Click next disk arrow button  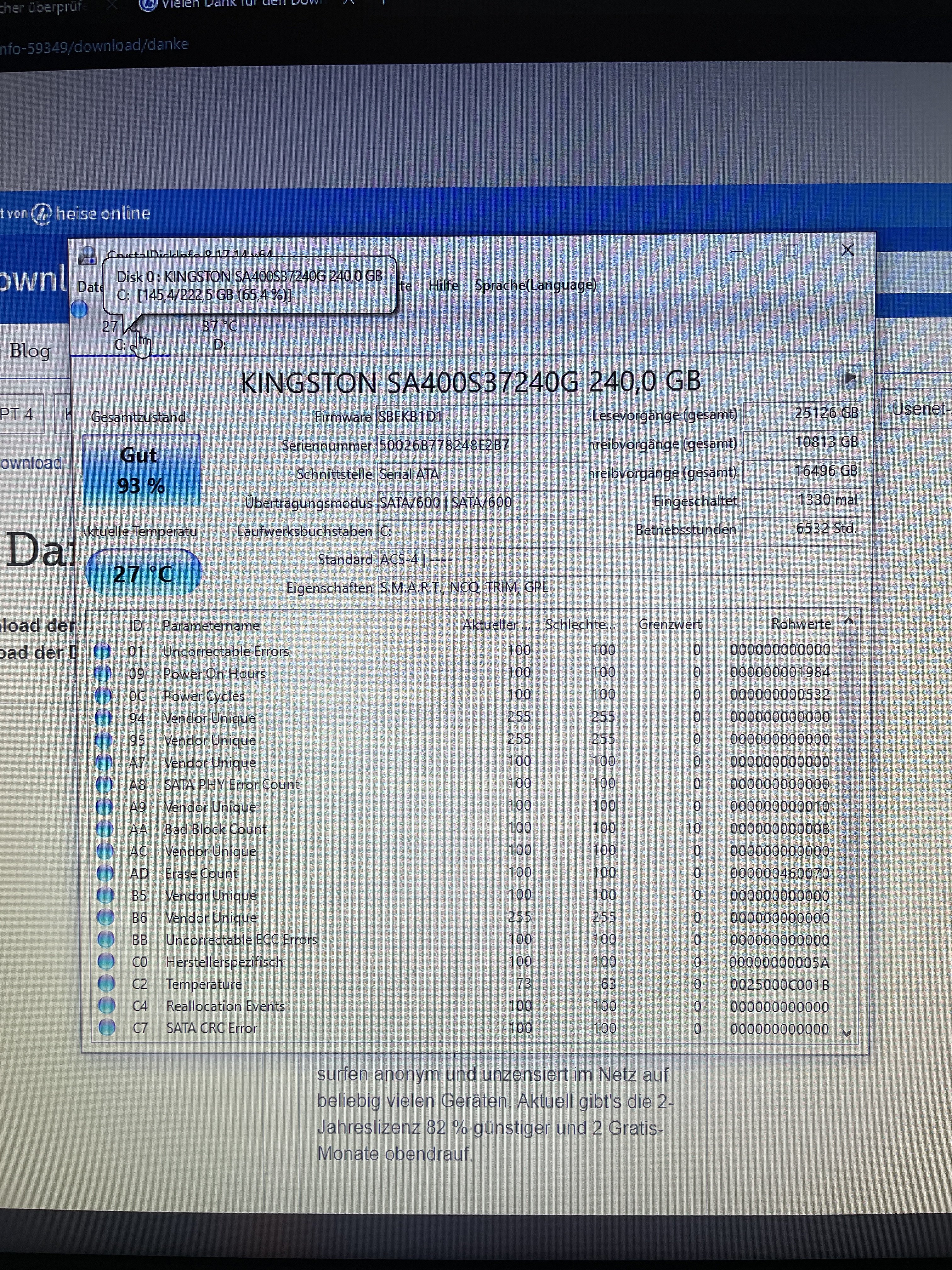click(849, 377)
